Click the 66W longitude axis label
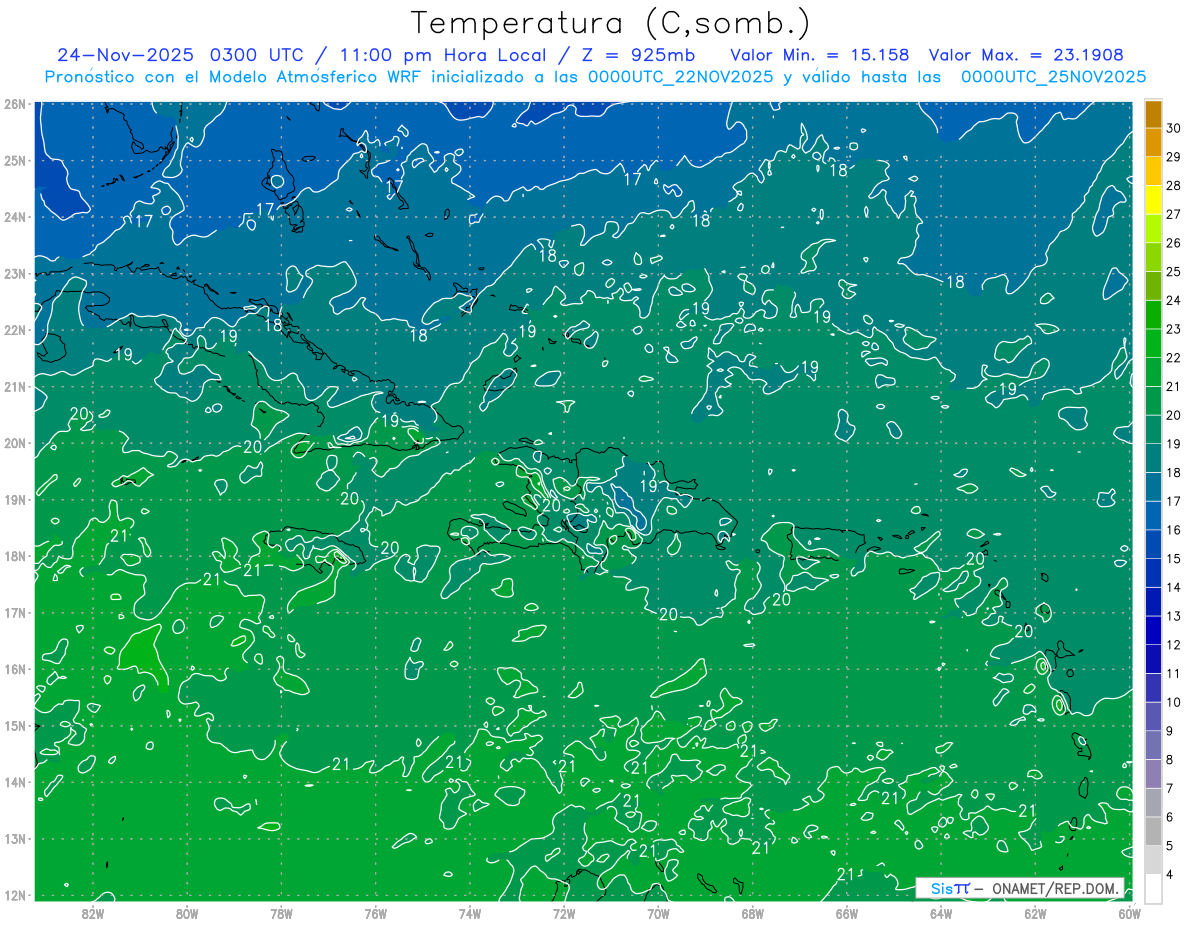This screenshot has height=927, width=1200. tap(847, 913)
